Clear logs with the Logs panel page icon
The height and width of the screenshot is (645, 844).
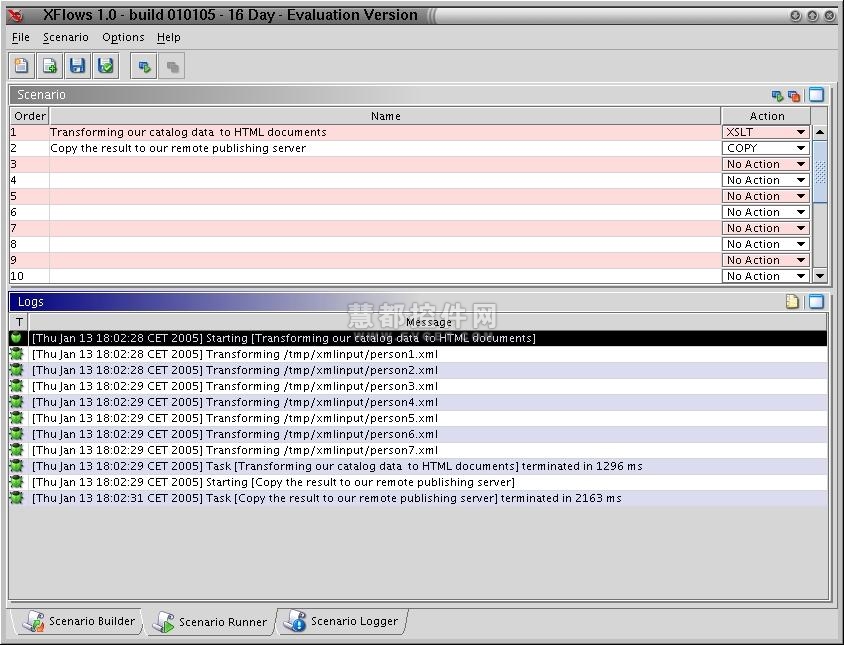(792, 302)
